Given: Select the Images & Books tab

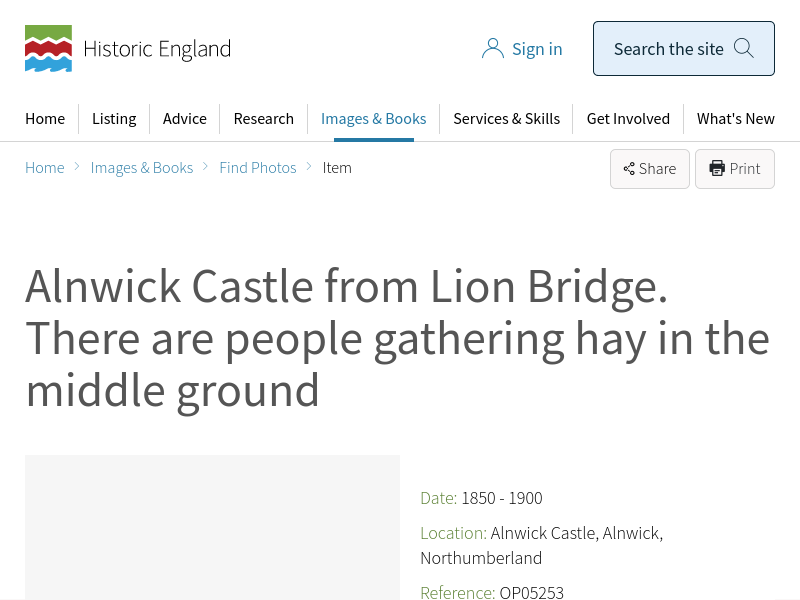Looking at the screenshot, I should click(373, 119).
